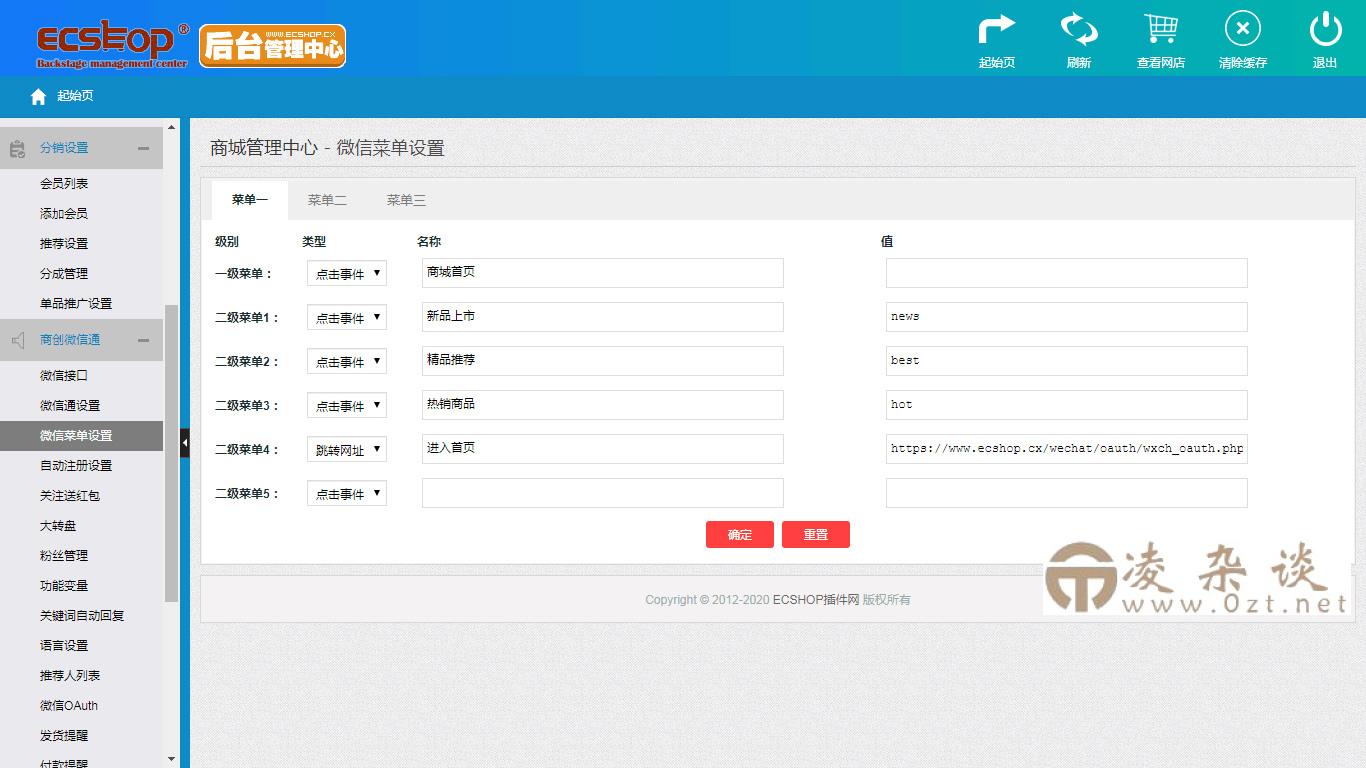
Task: Click the red 重置 button
Action: point(816,535)
